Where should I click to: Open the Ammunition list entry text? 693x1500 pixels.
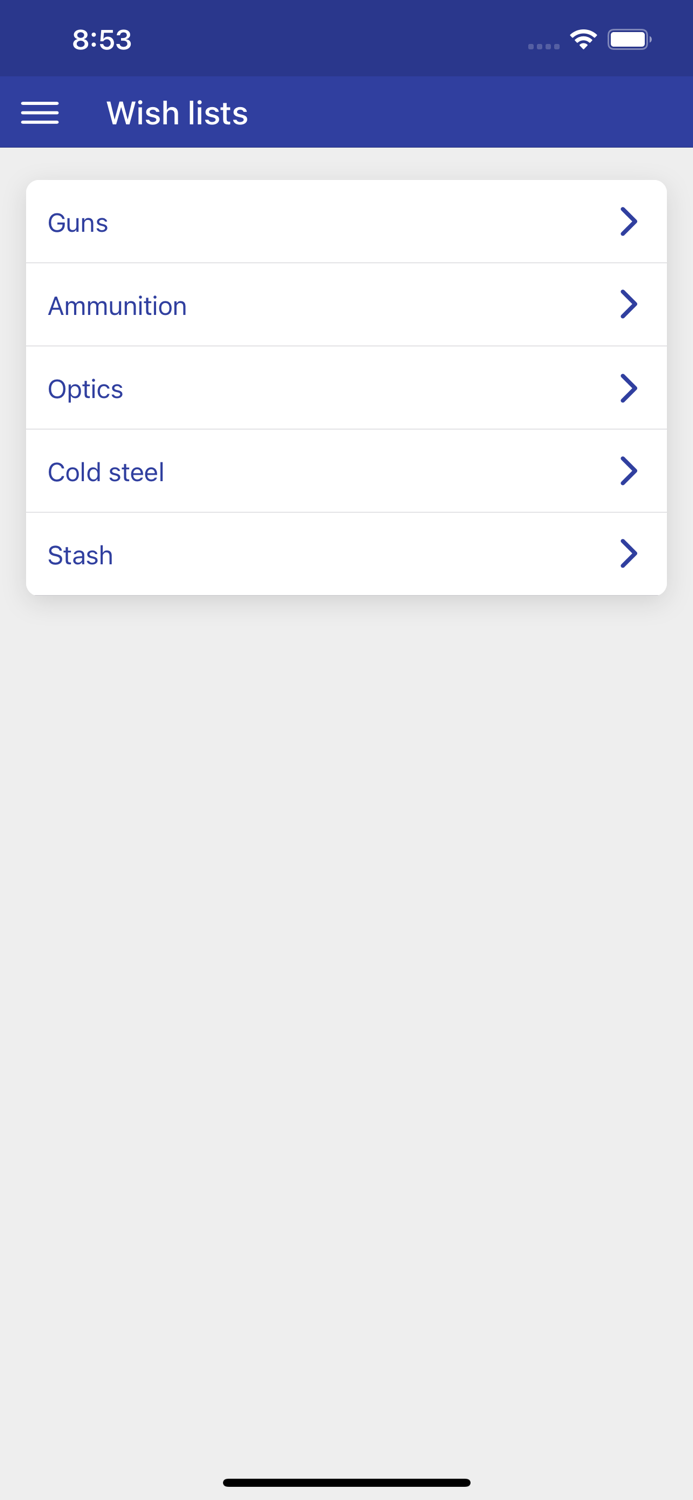(117, 306)
